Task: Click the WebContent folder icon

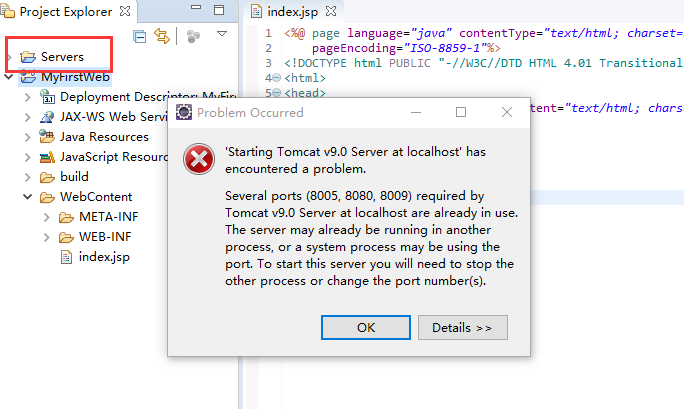Action: pyautogui.click(x=47, y=197)
